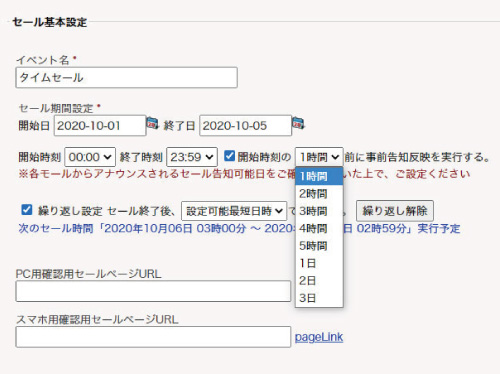This screenshot has height=374, width=500.
Task: Focus the 開始日 date field 2020-10-01
Action: tap(100, 125)
